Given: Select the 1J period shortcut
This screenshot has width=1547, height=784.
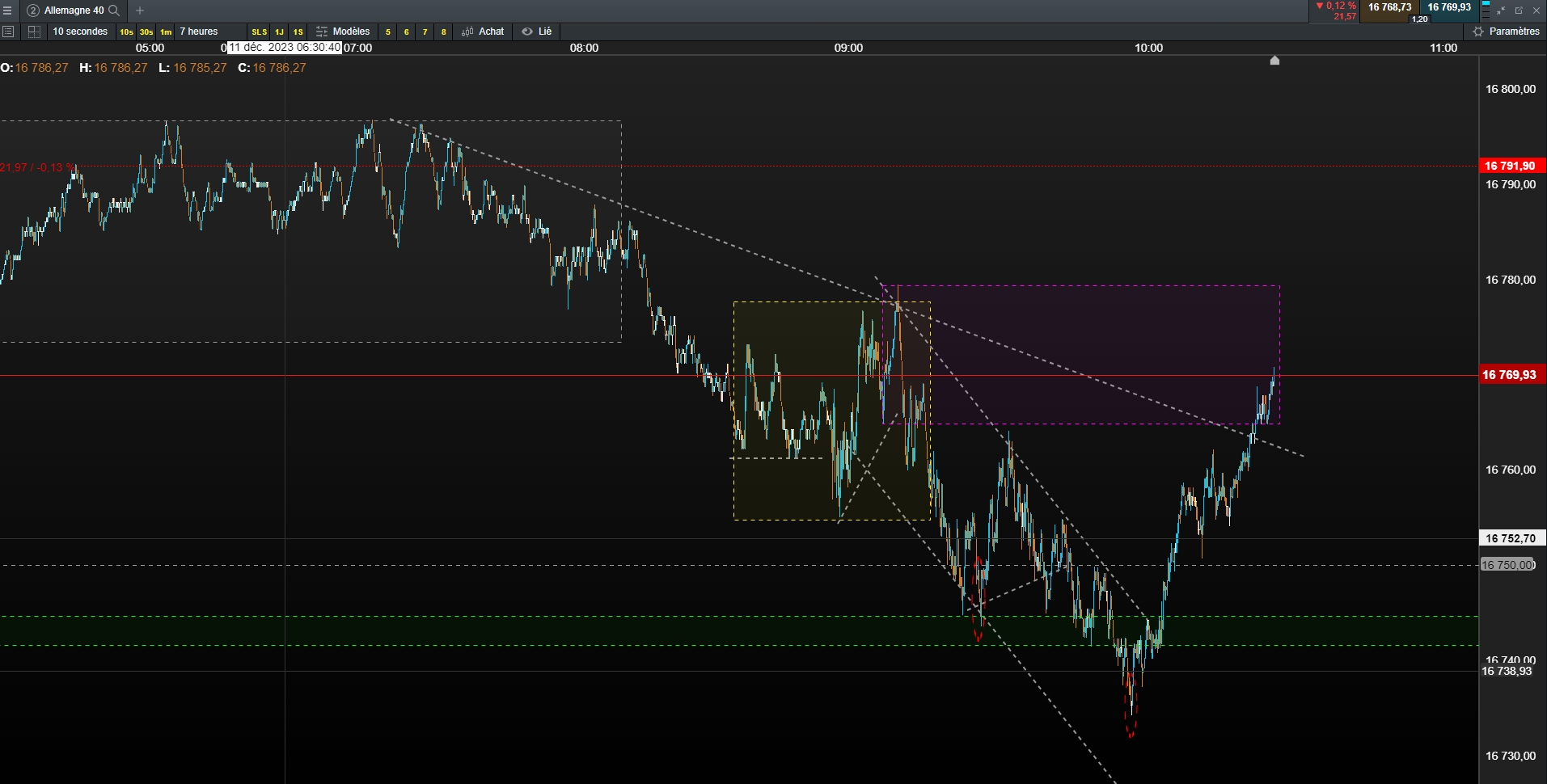Looking at the screenshot, I should point(279,32).
